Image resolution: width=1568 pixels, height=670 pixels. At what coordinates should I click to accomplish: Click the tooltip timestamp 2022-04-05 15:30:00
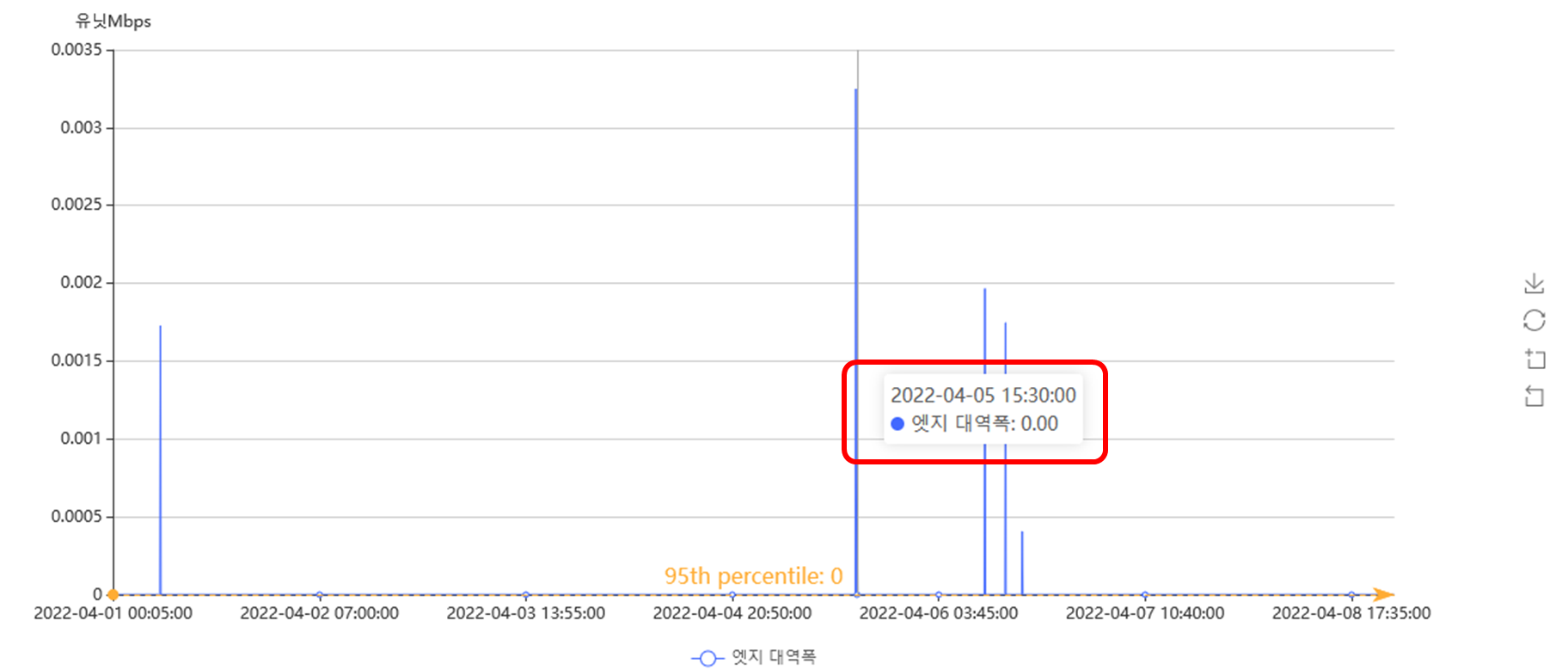pyautogui.click(x=983, y=395)
